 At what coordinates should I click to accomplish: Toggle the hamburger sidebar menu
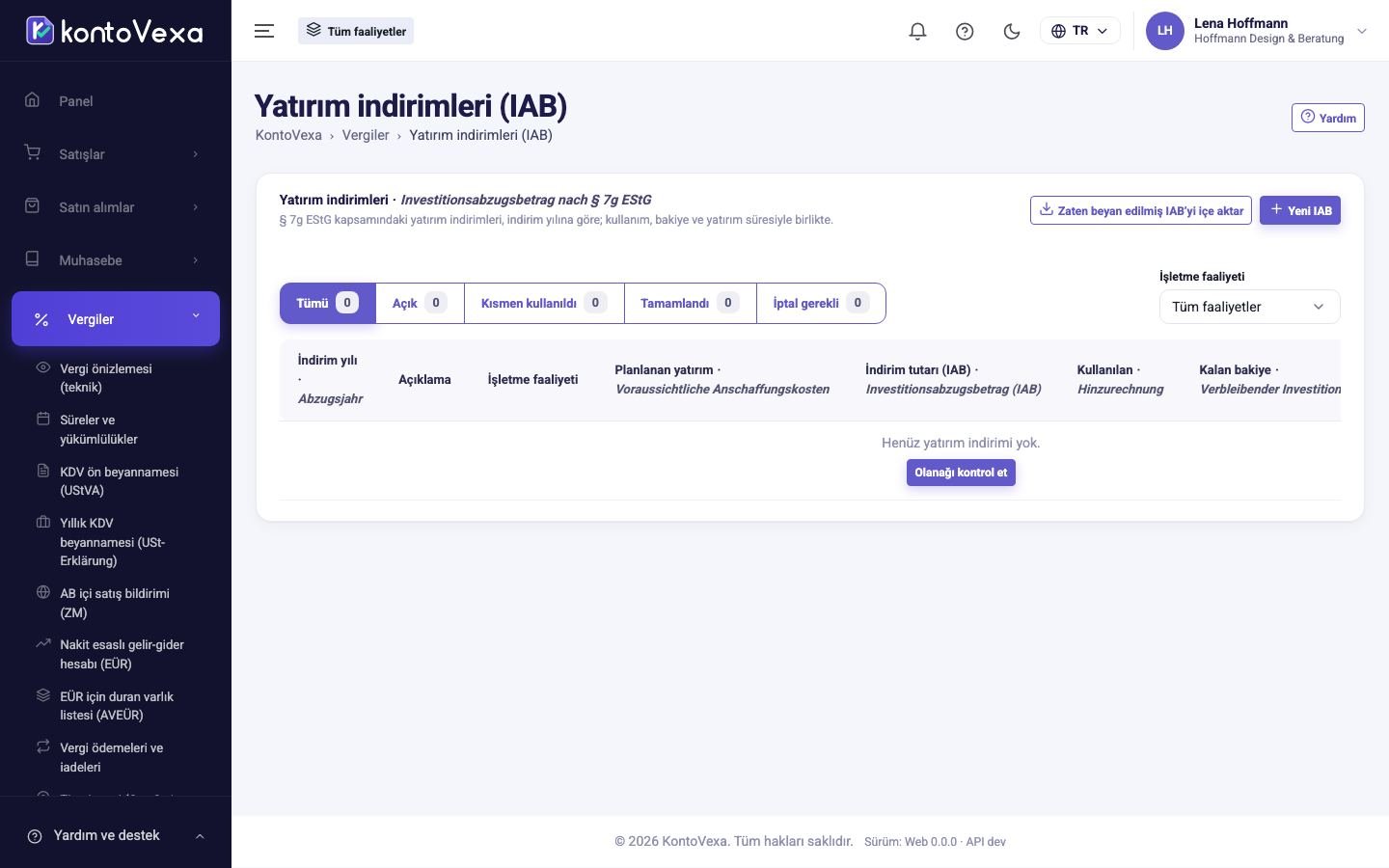point(264,31)
